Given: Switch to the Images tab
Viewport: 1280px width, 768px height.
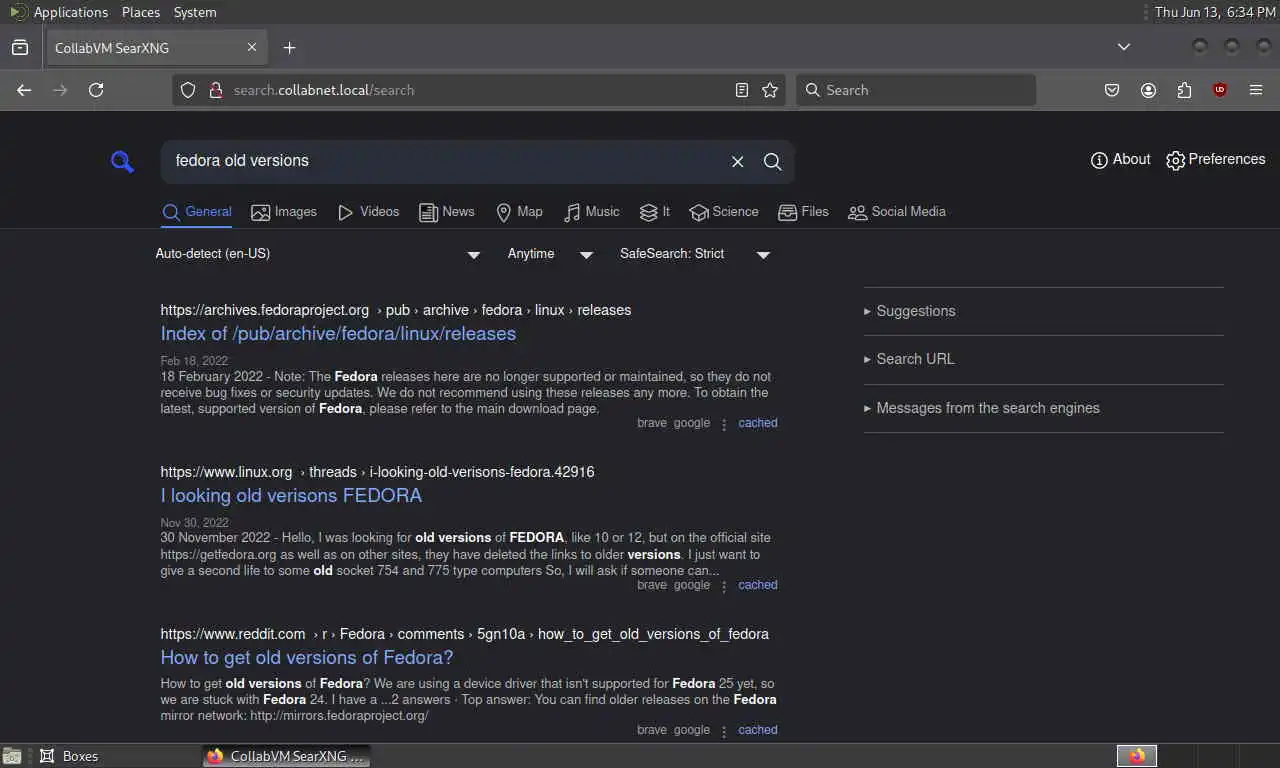Looking at the screenshot, I should coord(284,212).
